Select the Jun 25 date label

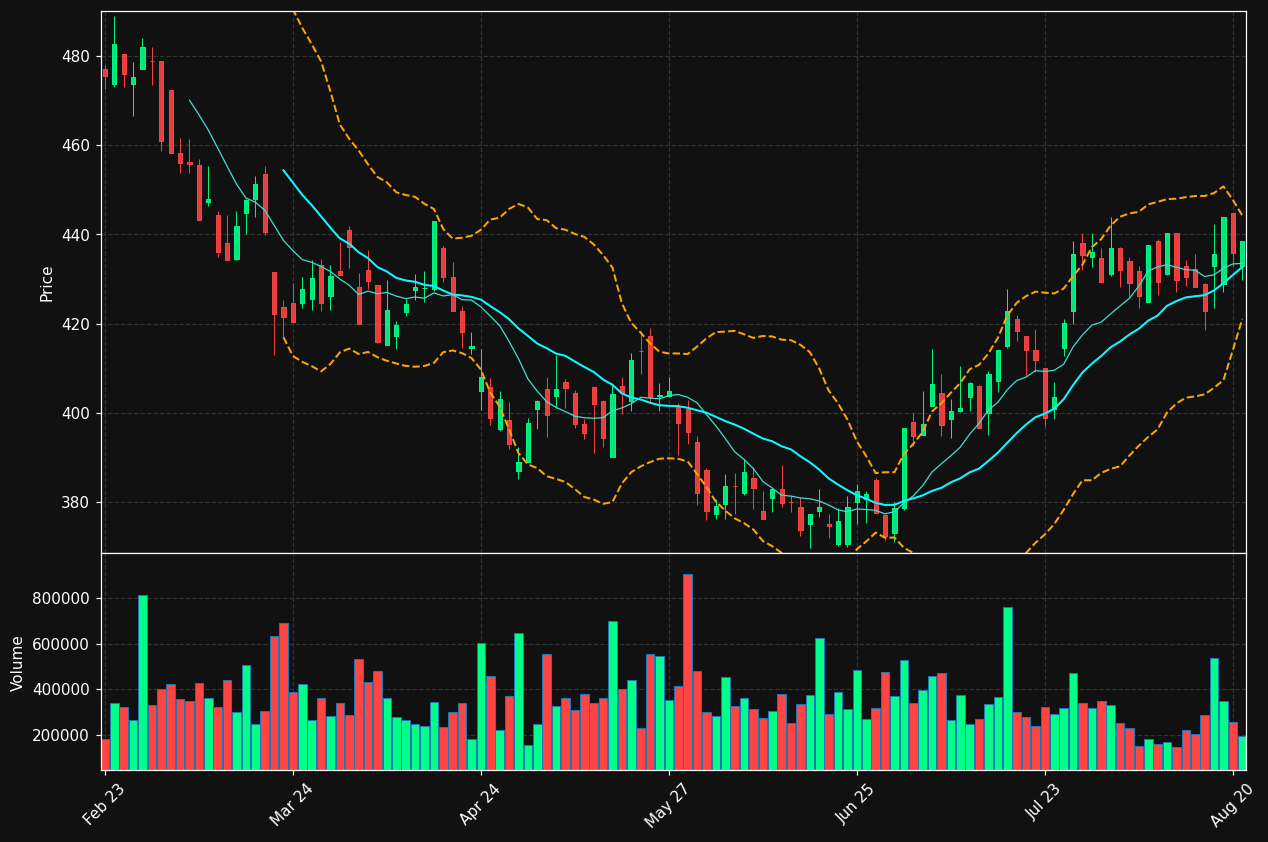(854, 804)
